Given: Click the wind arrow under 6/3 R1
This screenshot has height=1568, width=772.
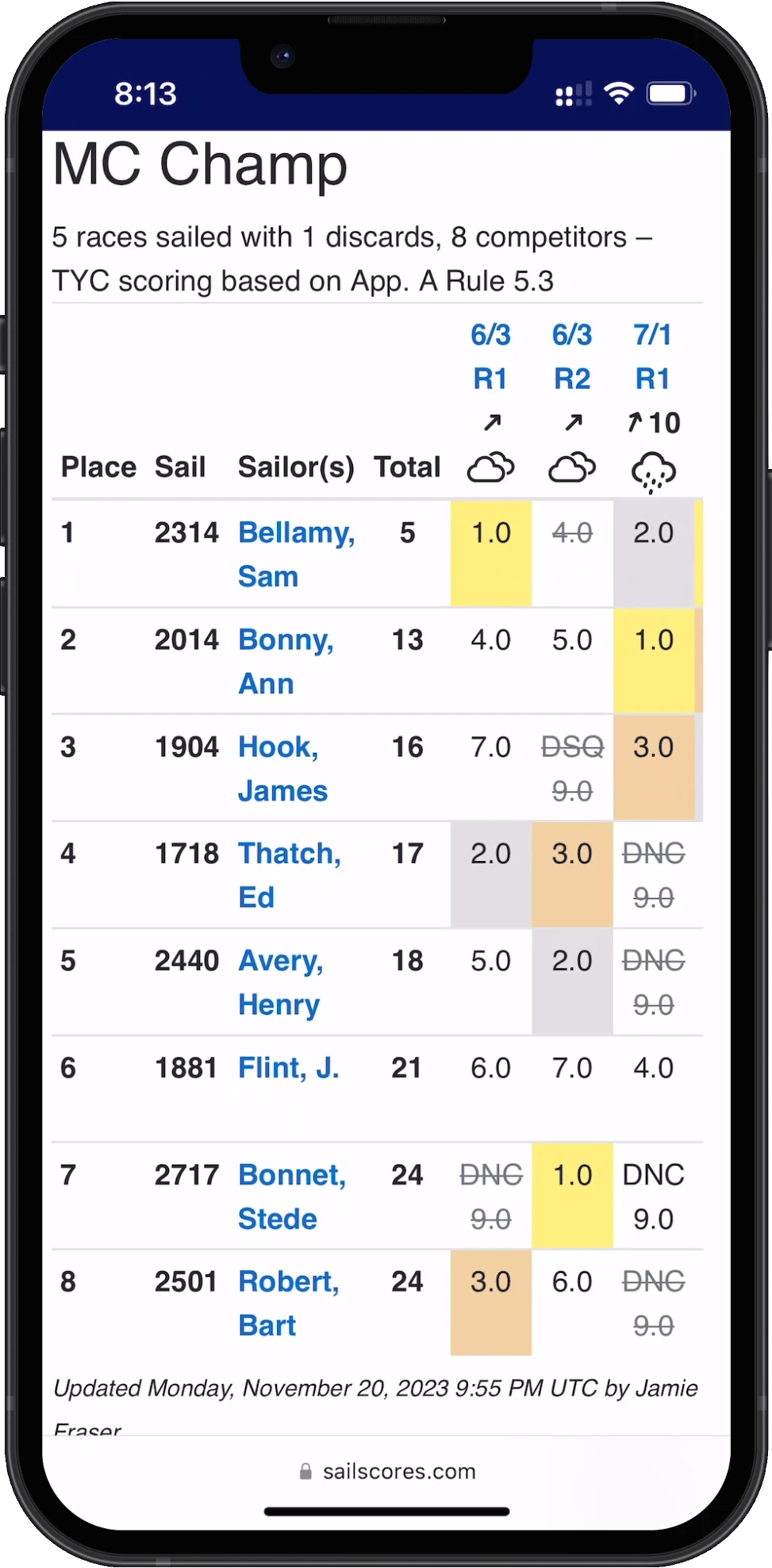Looking at the screenshot, I should (x=492, y=422).
